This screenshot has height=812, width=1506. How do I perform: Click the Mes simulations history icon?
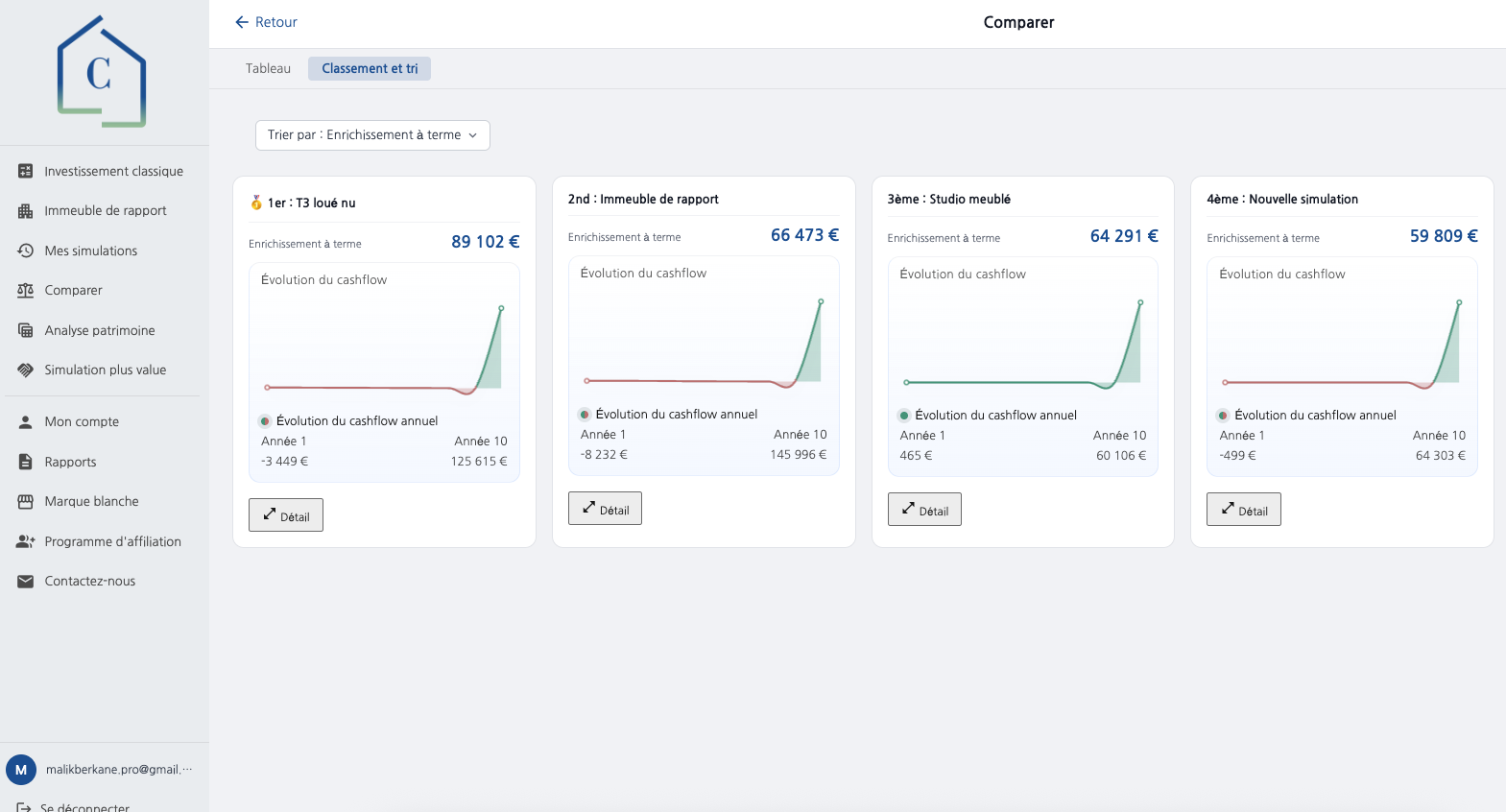click(26, 251)
